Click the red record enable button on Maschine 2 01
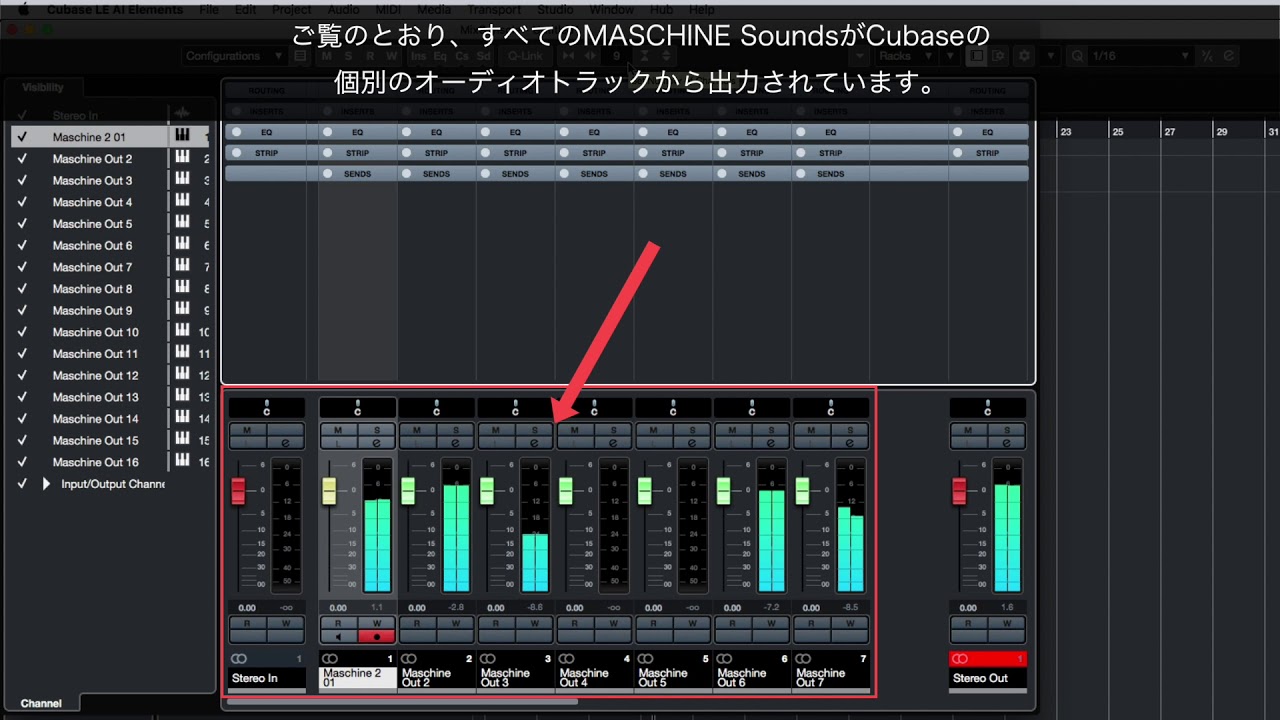 (377, 636)
